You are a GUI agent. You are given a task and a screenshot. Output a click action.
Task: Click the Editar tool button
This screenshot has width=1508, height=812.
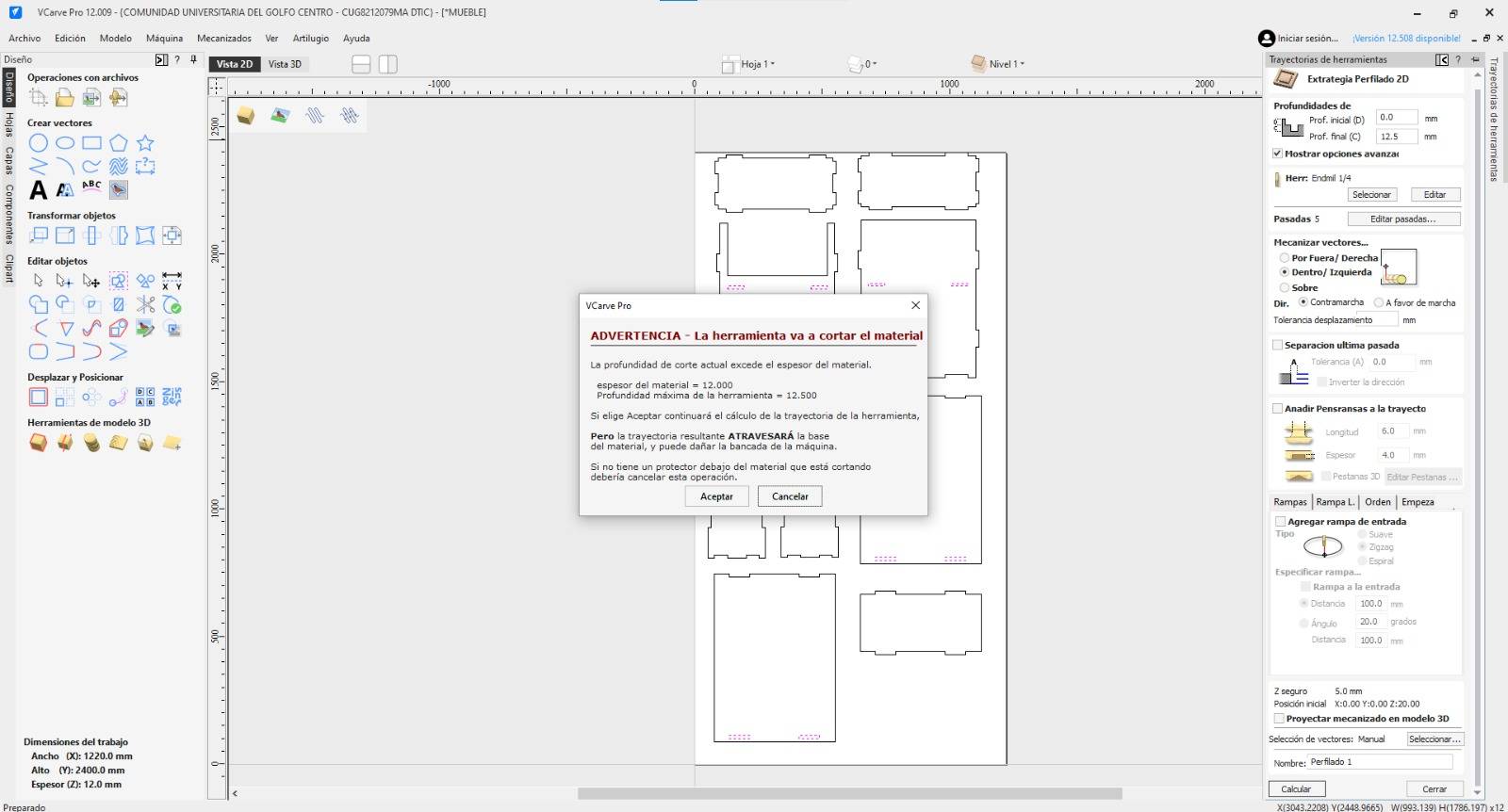(x=1434, y=195)
